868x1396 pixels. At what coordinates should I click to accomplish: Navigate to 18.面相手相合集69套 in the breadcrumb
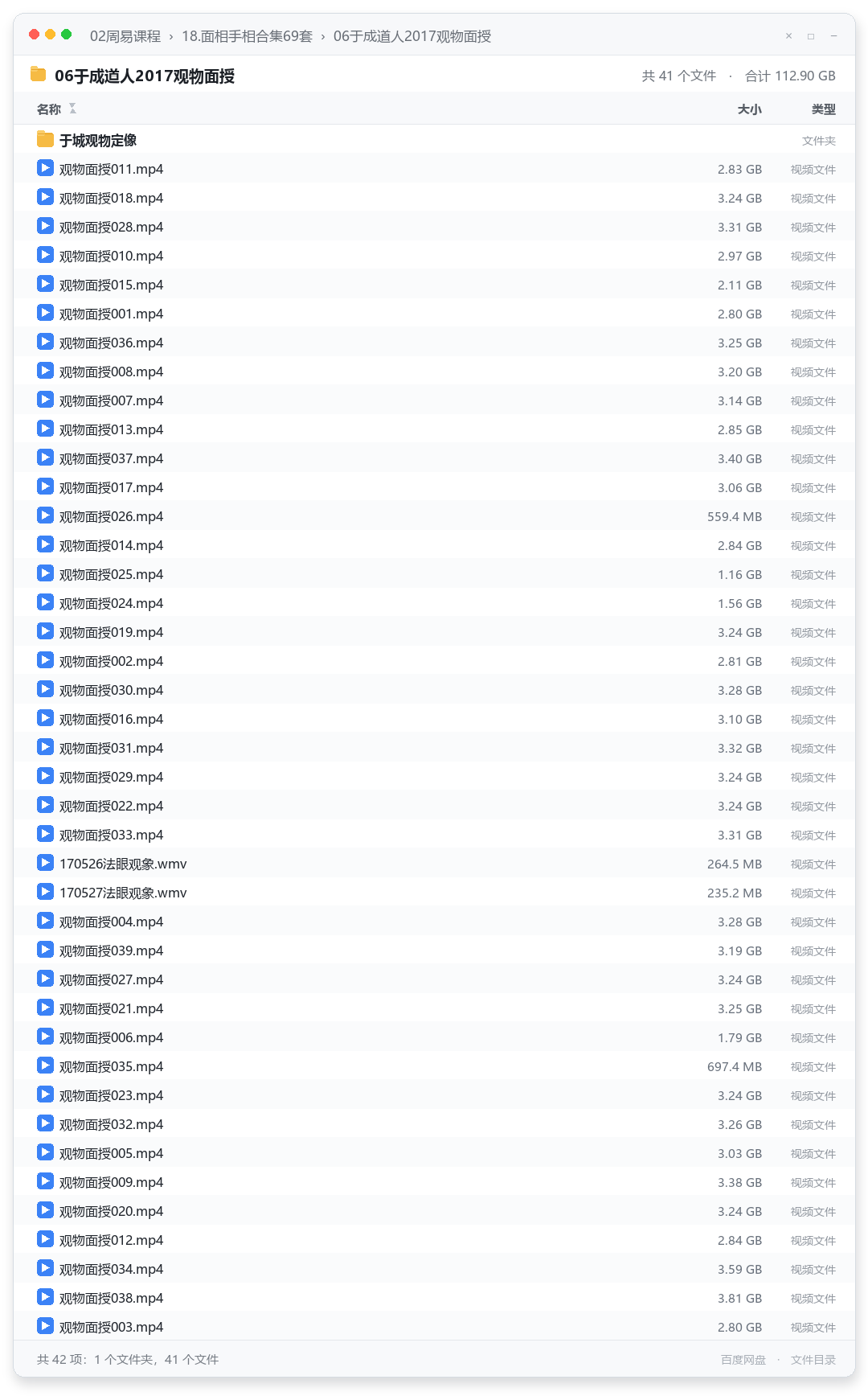(247, 36)
